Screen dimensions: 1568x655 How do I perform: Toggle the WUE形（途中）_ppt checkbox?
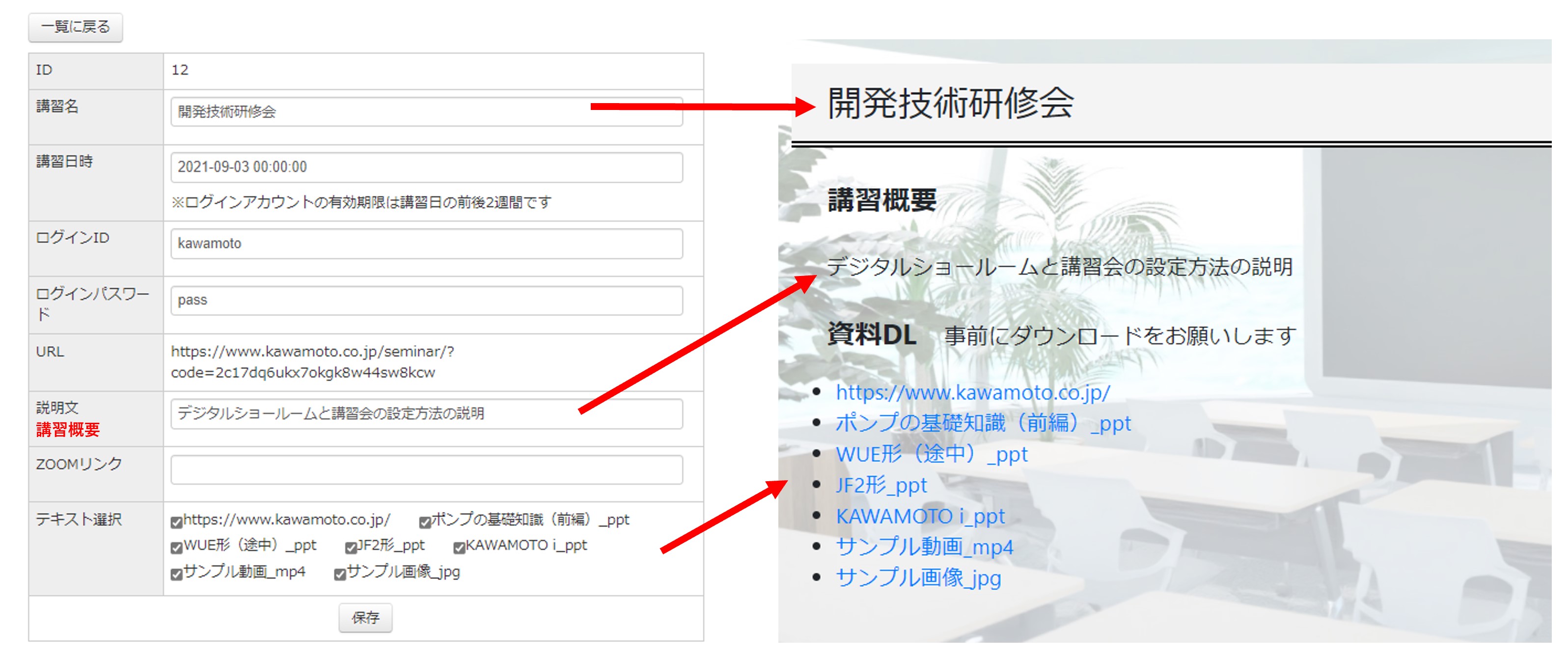click(176, 547)
